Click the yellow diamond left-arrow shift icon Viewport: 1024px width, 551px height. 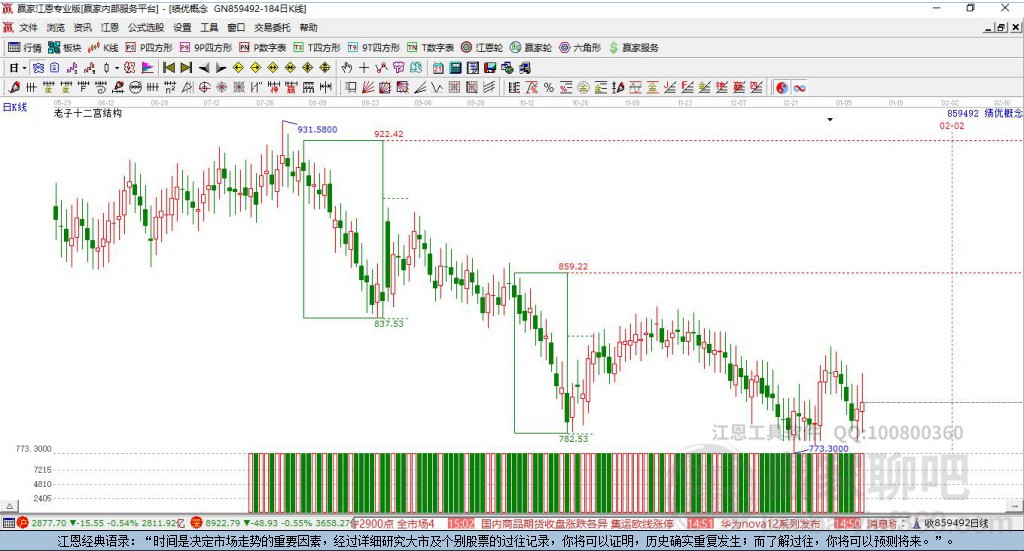(238, 68)
